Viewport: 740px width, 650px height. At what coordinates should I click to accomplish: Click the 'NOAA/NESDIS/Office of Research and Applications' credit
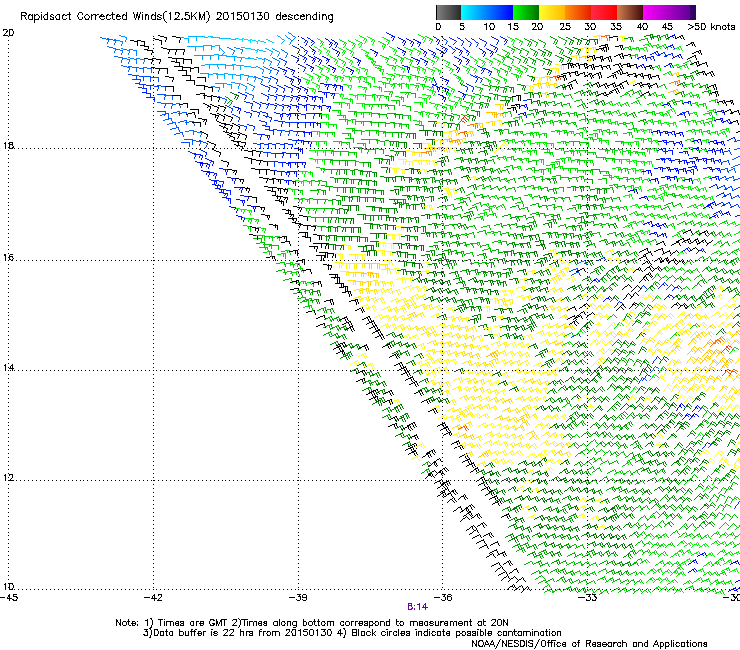point(589,644)
